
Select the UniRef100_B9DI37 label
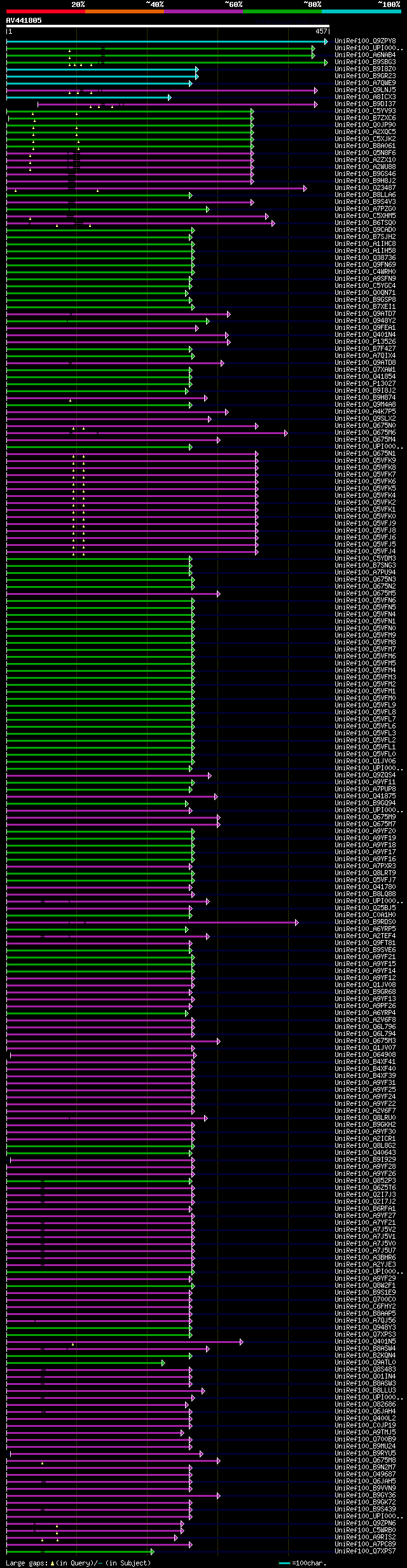365,104
